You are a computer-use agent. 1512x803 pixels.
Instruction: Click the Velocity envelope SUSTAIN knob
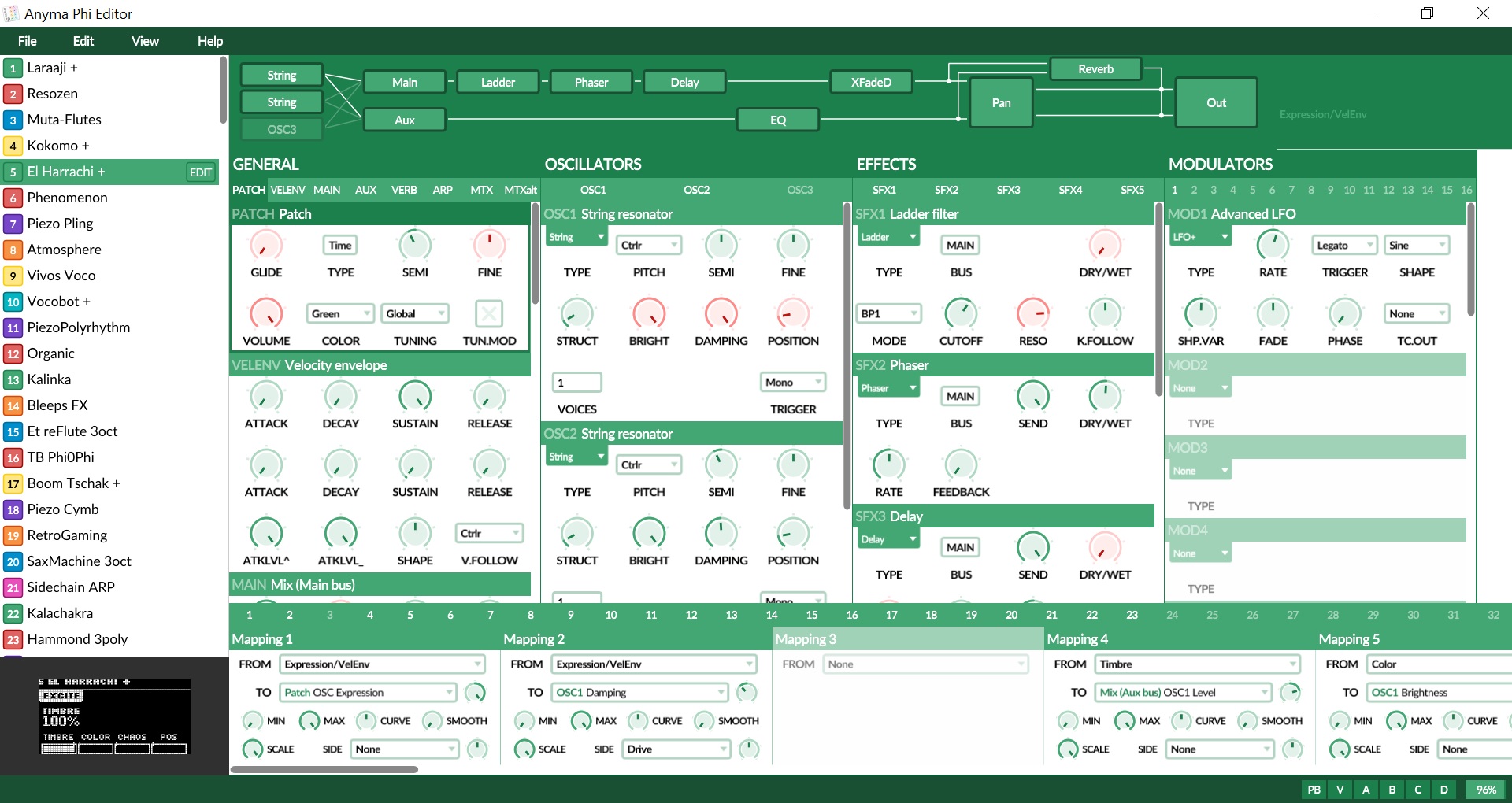pos(415,397)
